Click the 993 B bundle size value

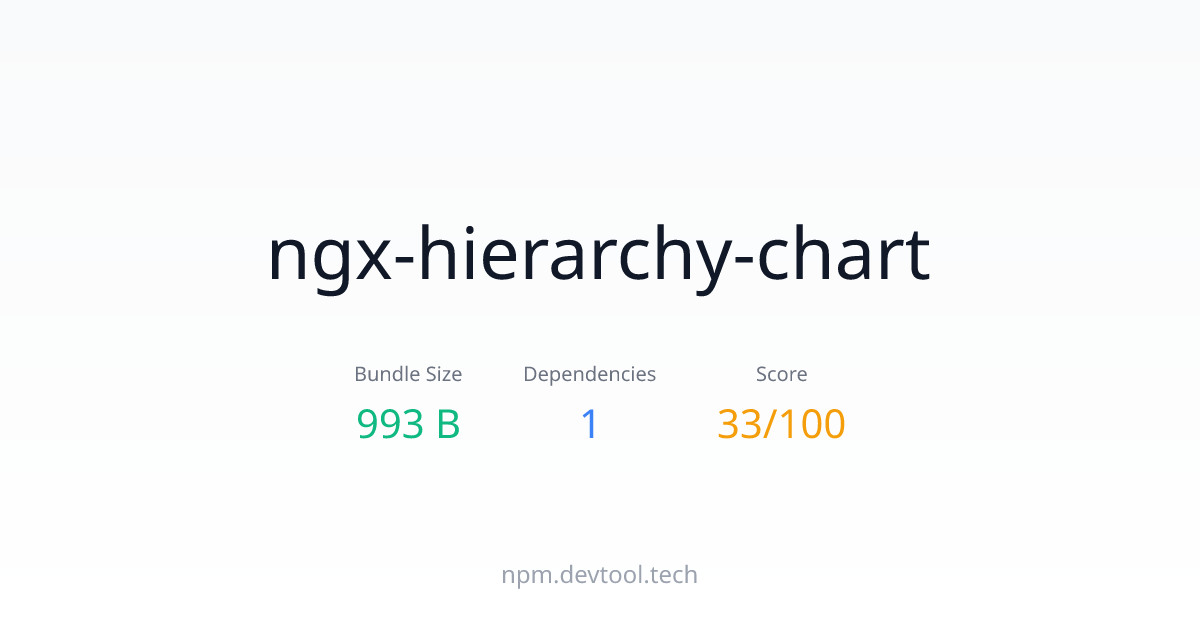408,424
